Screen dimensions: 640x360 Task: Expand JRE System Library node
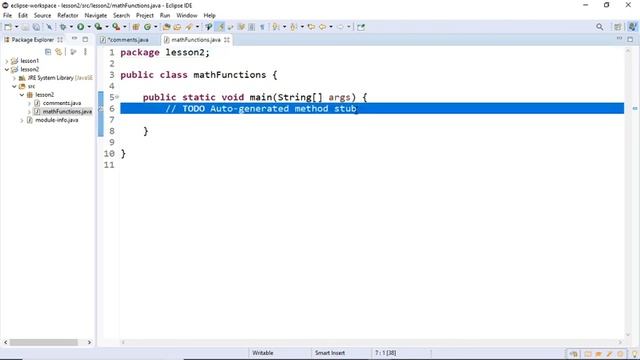[x=14, y=78]
